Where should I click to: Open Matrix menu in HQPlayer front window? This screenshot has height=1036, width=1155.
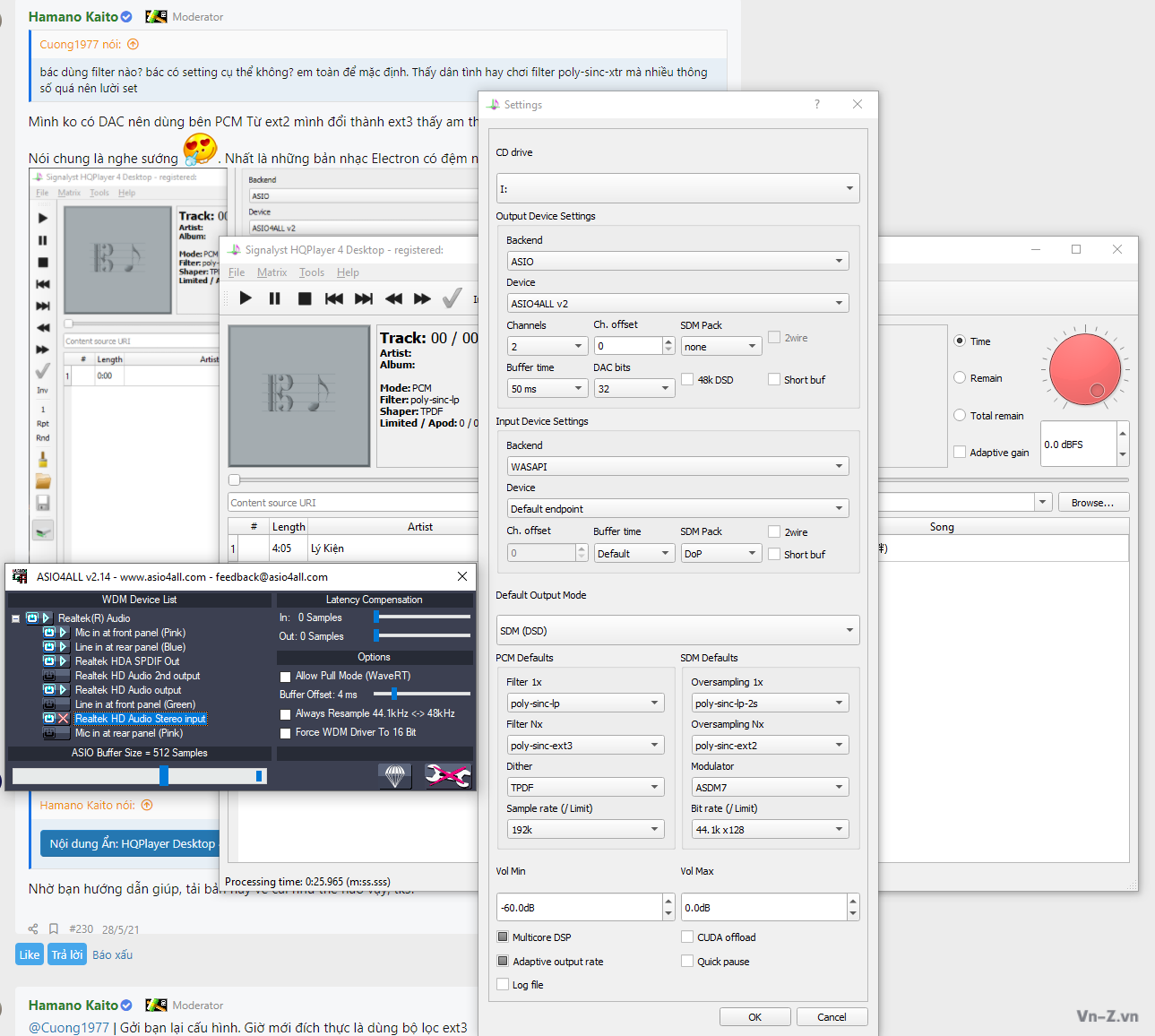click(272, 272)
